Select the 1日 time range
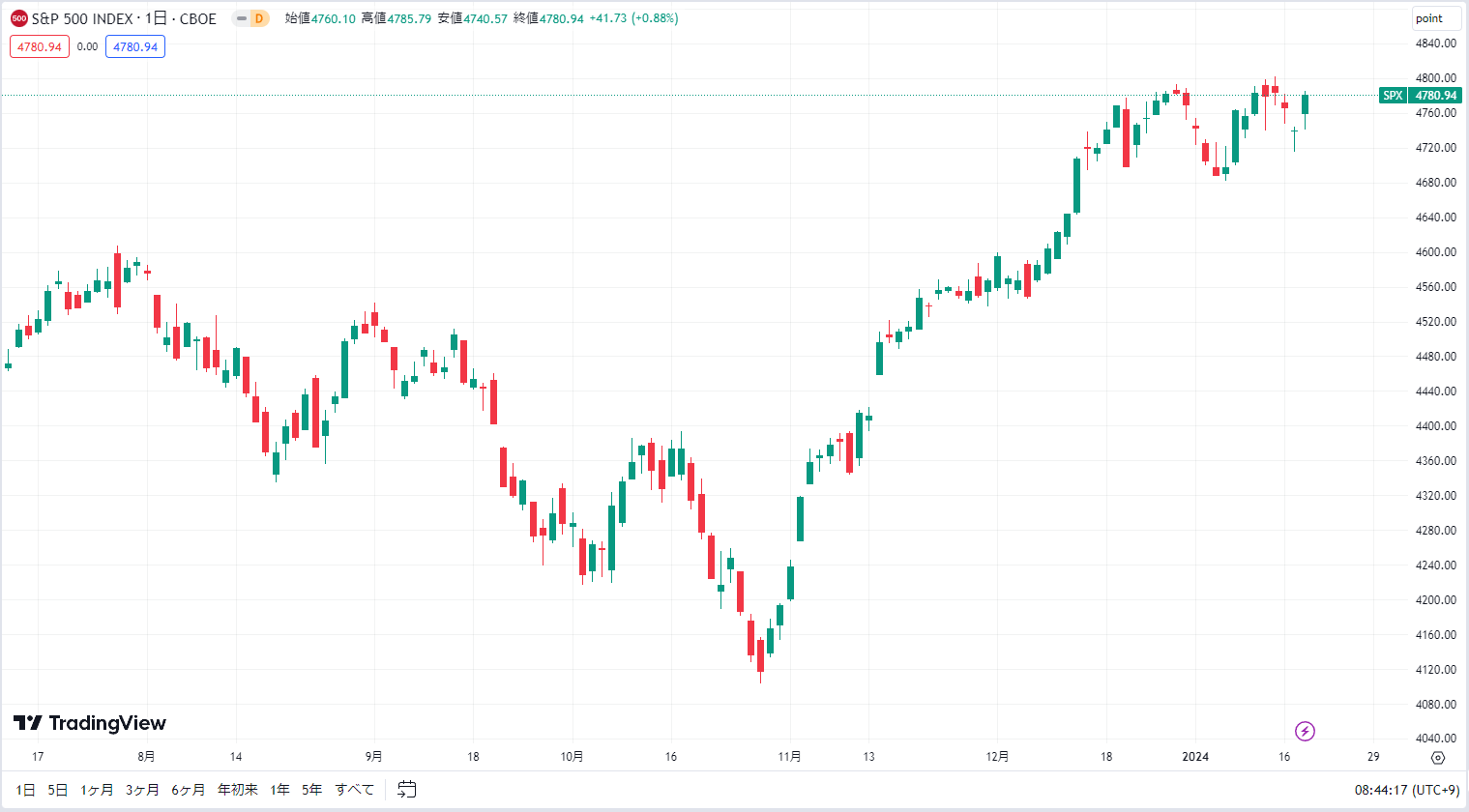Image resolution: width=1469 pixels, height=812 pixels. pyautogui.click(x=26, y=790)
